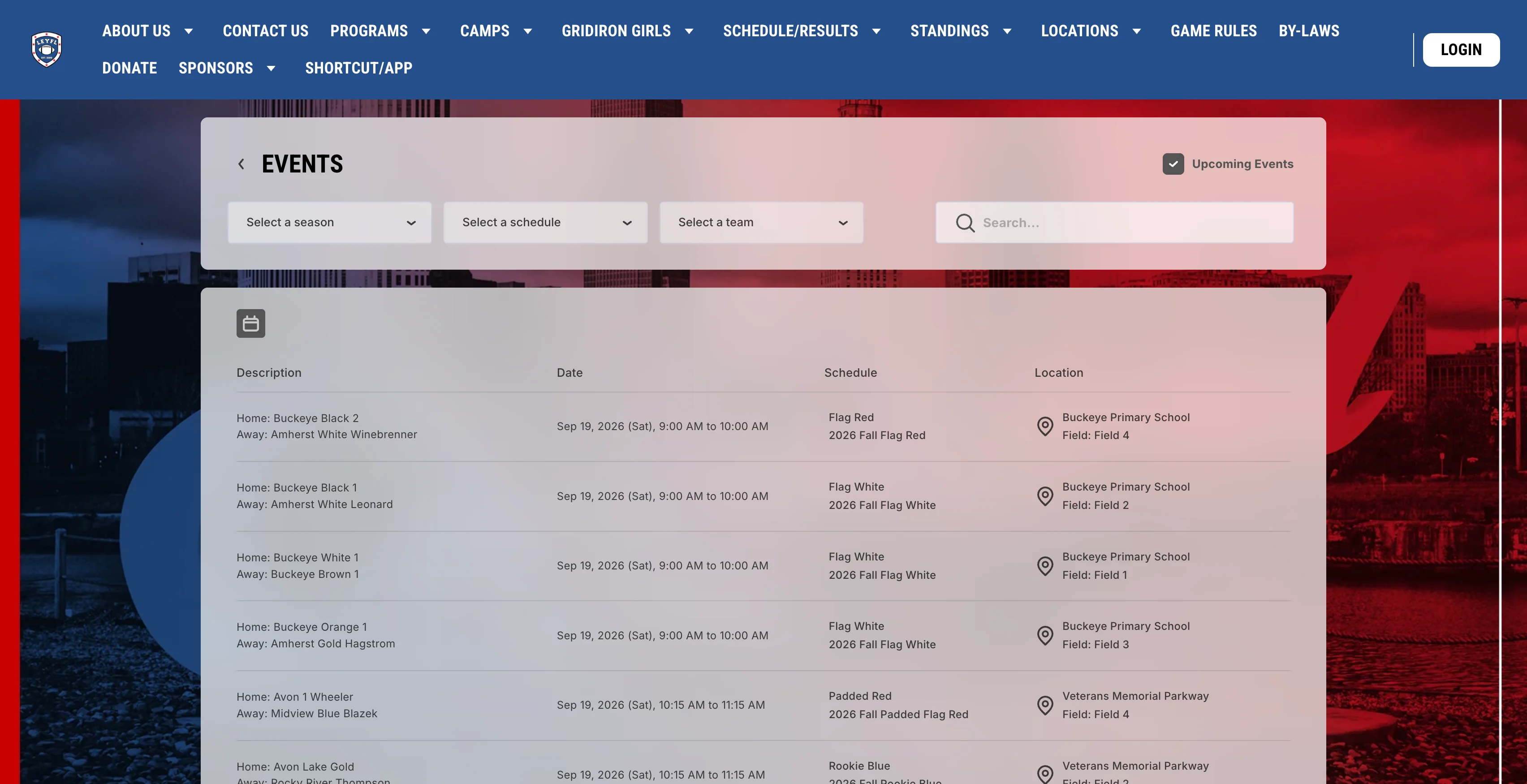Open the Select a team dropdown
Viewport: 1527px width, 784px height.
pyautogui.click(x=761, y=222)
